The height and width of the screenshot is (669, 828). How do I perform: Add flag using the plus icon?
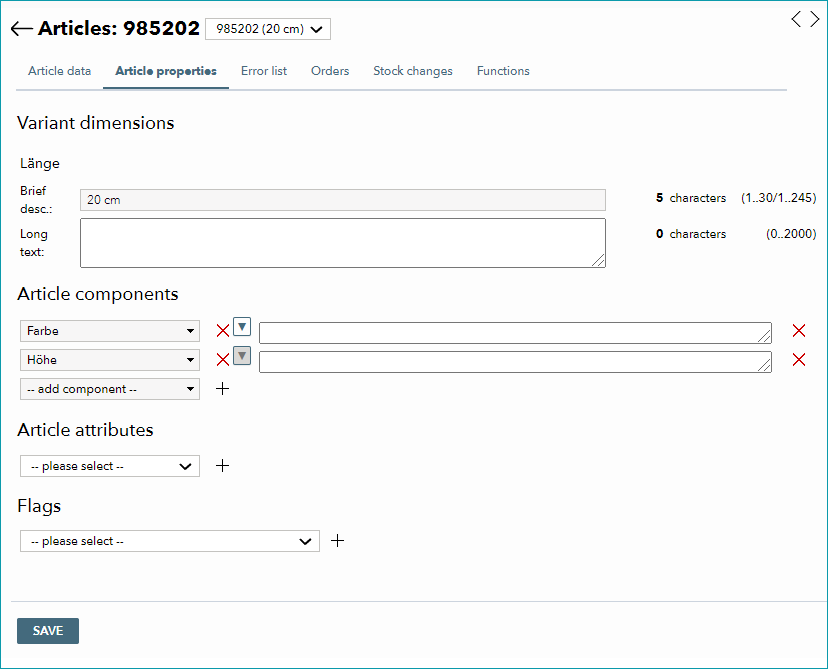coord(337,541)
